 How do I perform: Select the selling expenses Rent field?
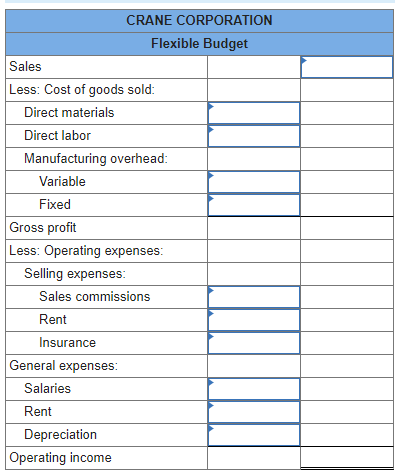point(254,320)
